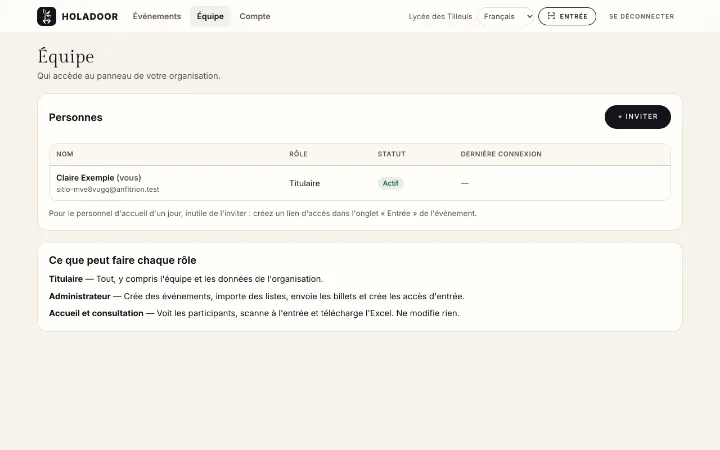Viewport: 720px width, 450px height.
Task: Click the RÔLE column header
Action: pos(298,154)
